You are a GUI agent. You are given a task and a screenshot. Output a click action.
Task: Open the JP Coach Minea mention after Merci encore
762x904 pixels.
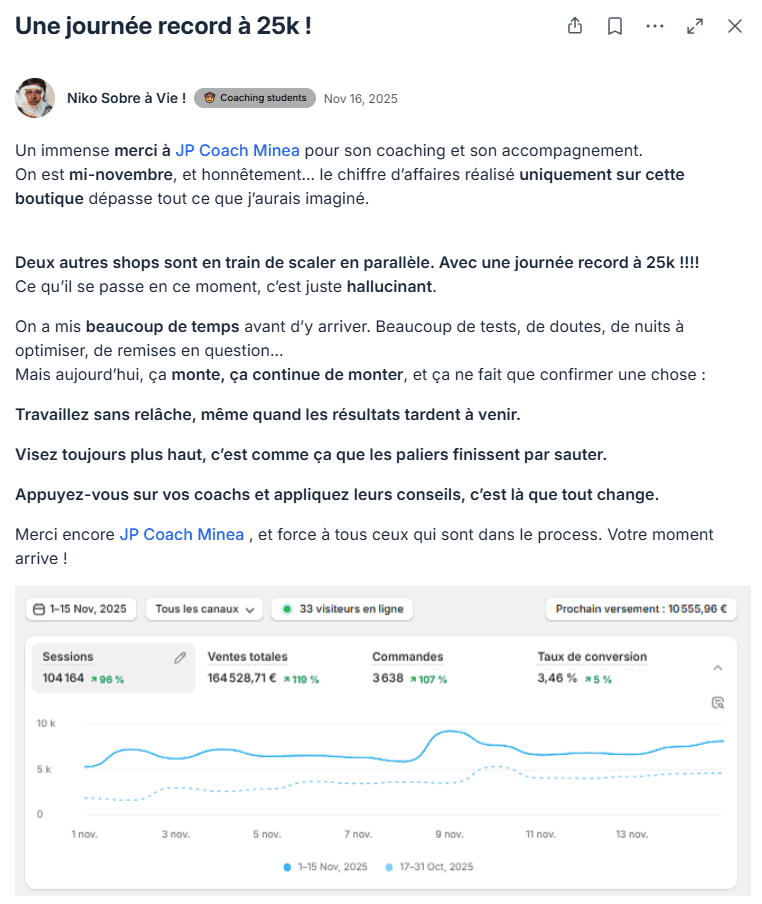pos(182,534)
